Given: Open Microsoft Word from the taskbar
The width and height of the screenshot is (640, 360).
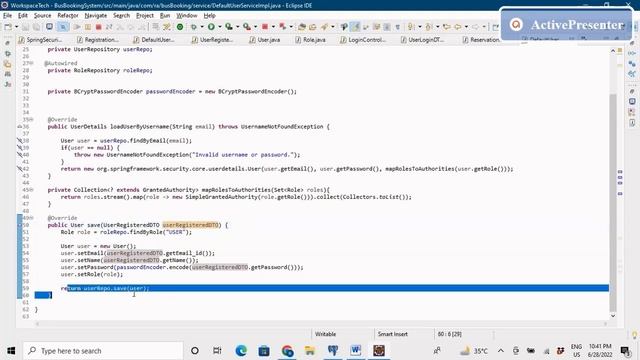Looking at the screenshot, I should [356, 351].
